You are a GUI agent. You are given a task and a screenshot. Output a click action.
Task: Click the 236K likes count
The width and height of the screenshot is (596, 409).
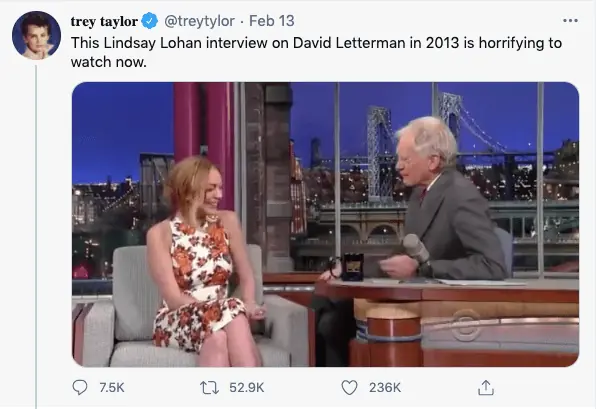click(x=385, y=387)
